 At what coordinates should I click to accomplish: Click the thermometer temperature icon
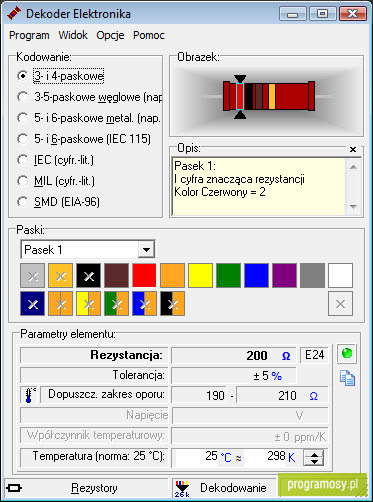[x=29, y=395]
